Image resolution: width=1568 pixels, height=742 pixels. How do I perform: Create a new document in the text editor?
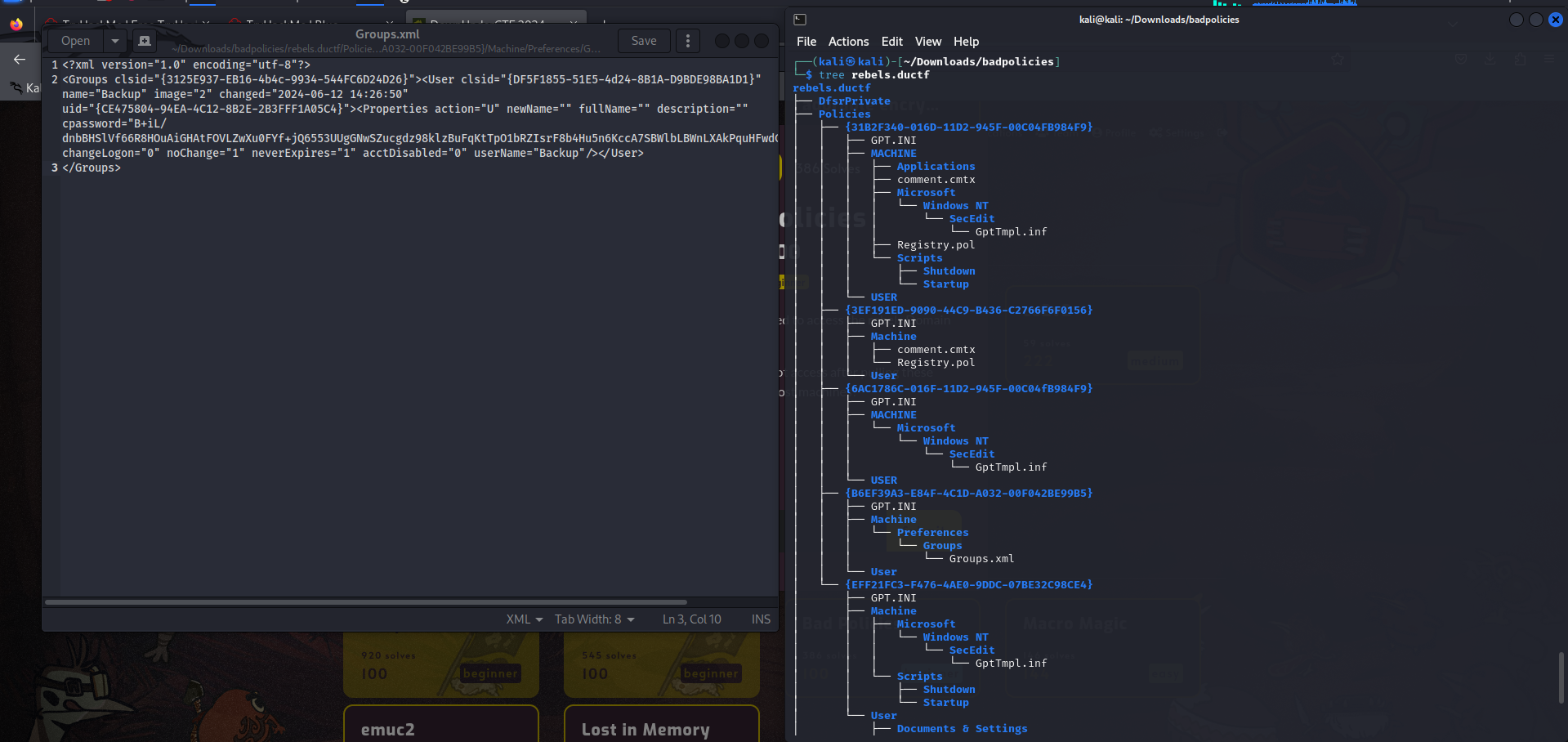pyautogui.click(x=145, y=41)
